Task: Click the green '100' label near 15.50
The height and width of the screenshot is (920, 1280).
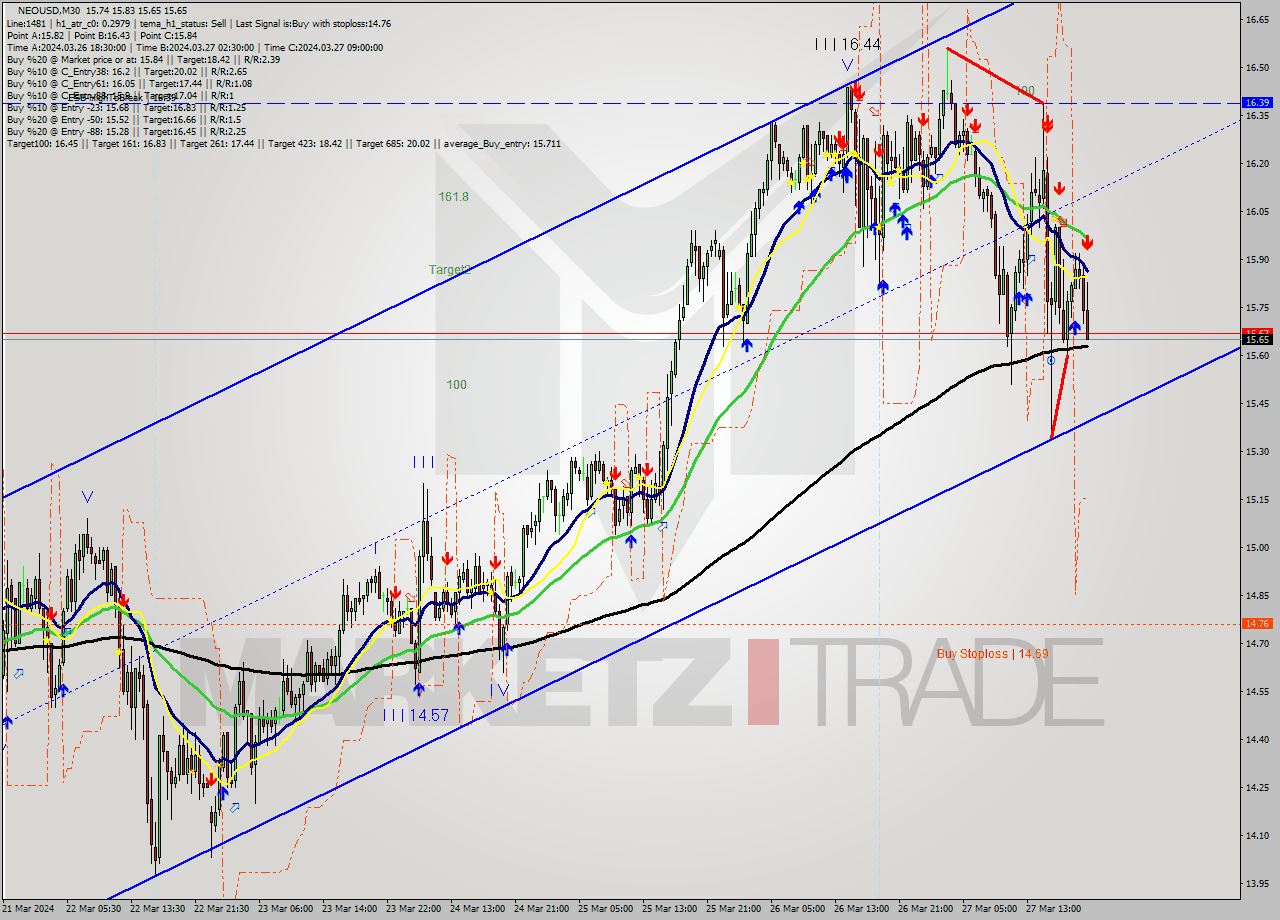Action: [x=456, y=384]
